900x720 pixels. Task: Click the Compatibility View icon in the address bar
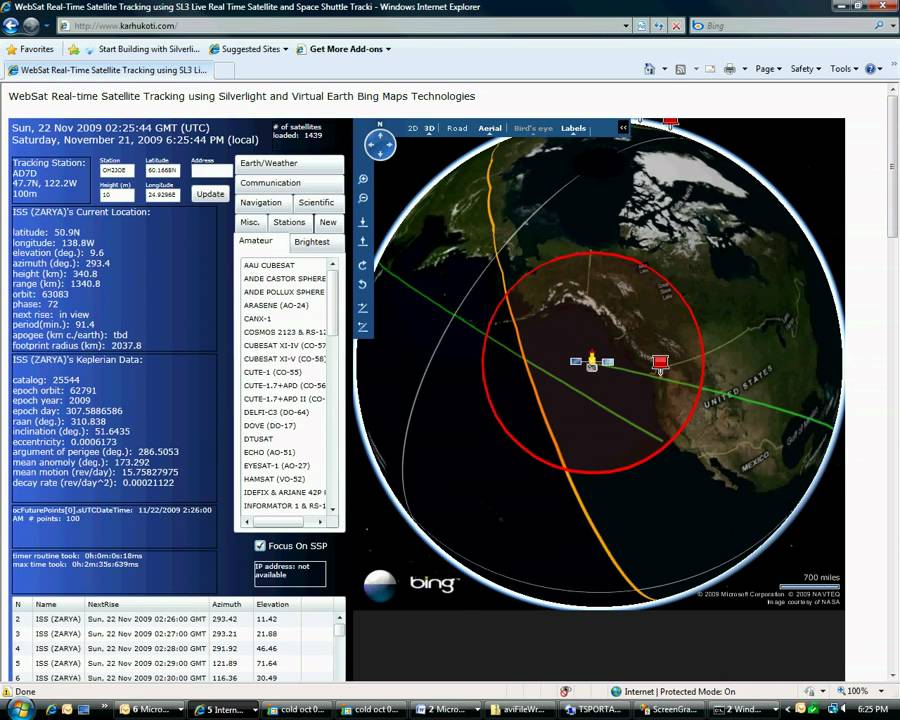[x=642, y=26]
